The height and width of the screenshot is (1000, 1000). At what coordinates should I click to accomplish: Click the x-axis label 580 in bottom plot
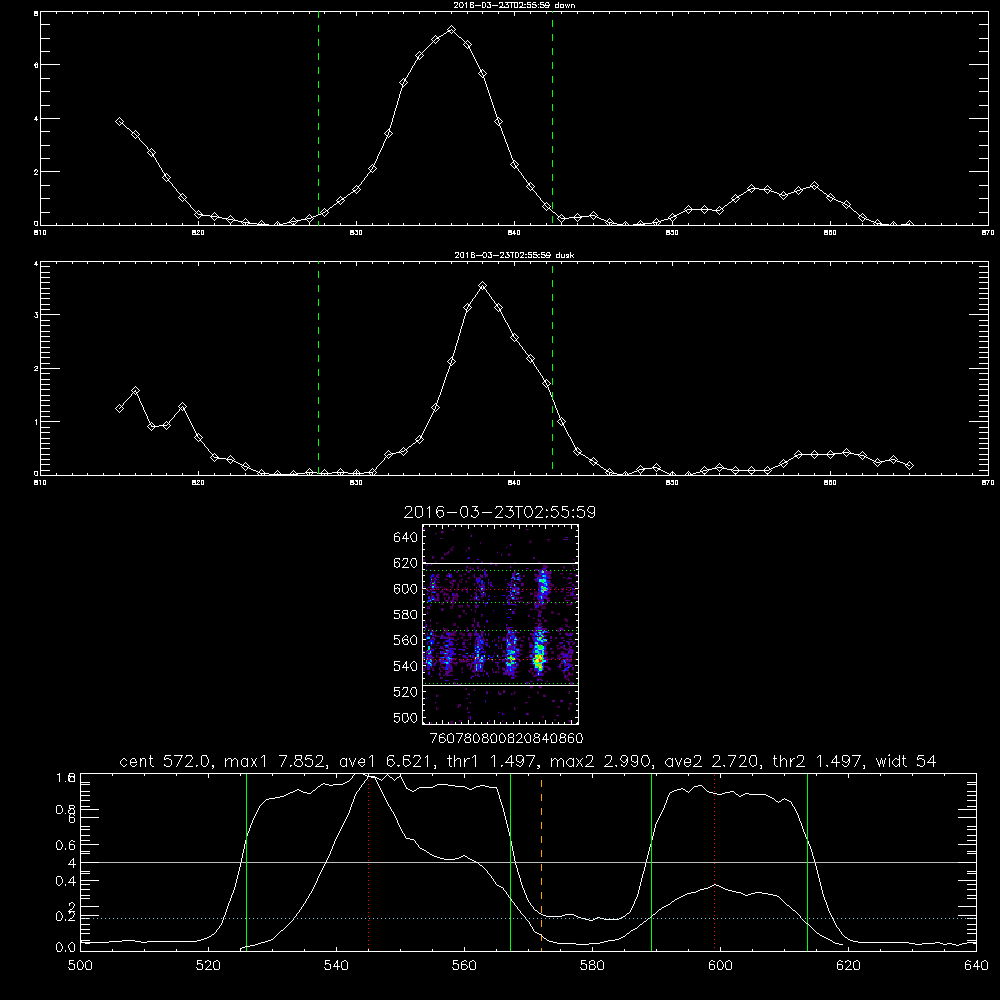pyautogui.click(x=592, y=966)
